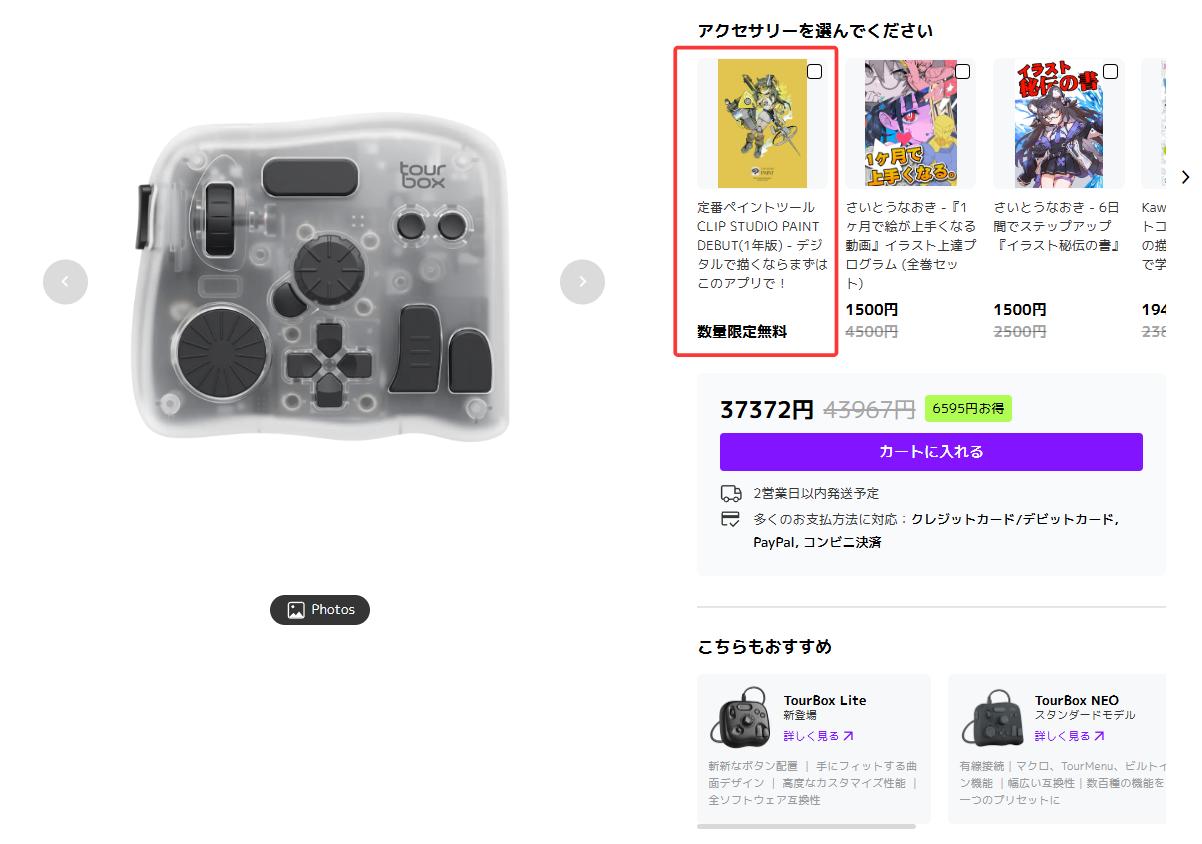The height and width of the screenshot is (844, 1202).
Task: Click the delivery truck shipping icon
Action: coord(731,493)
